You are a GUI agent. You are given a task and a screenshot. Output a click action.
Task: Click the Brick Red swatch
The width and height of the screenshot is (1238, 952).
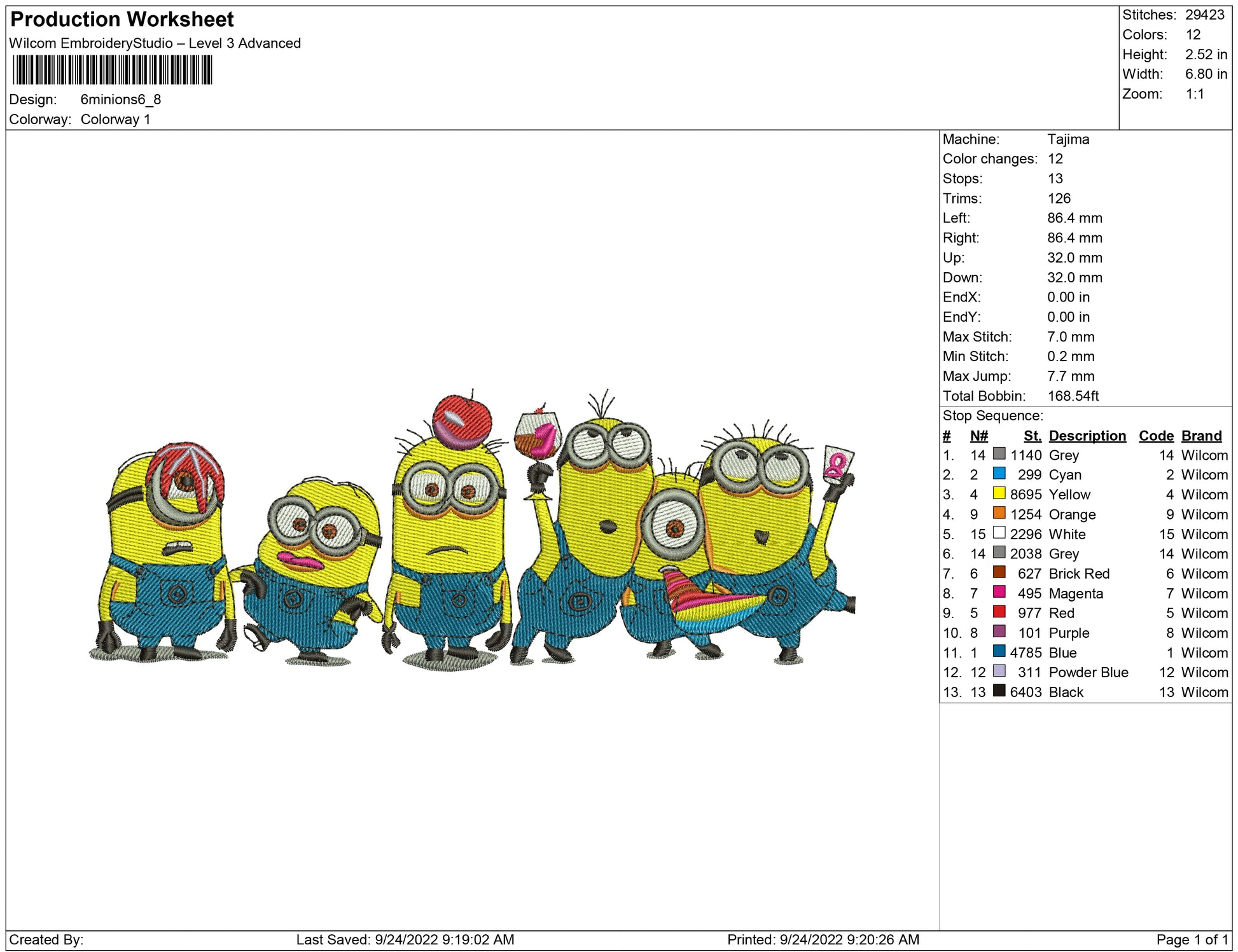tap(999, 572)
